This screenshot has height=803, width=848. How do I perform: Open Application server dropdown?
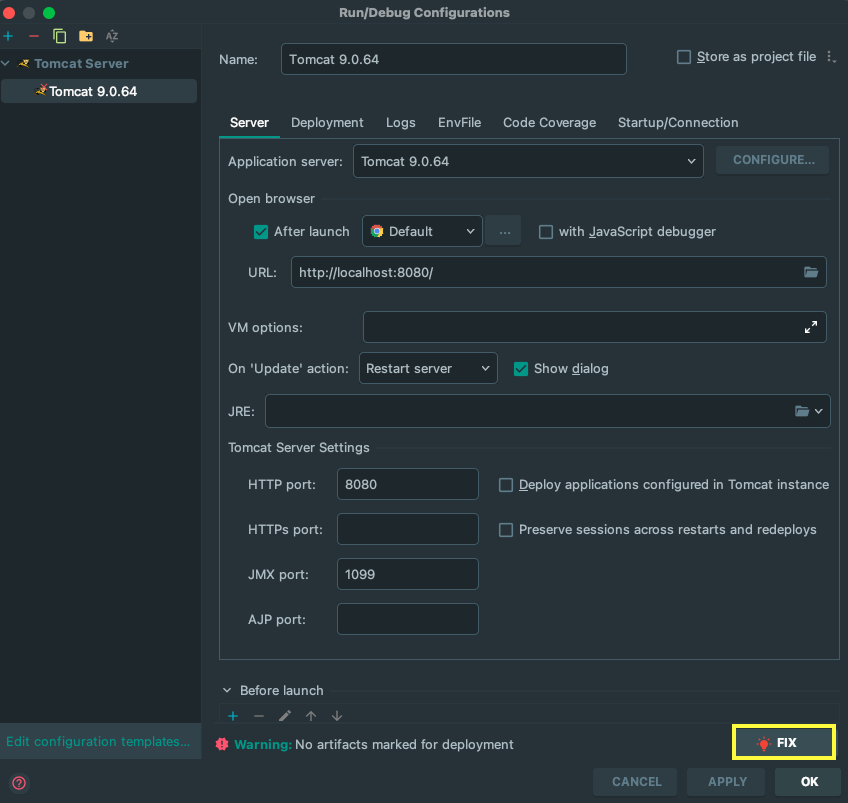[x=528, y=161]
